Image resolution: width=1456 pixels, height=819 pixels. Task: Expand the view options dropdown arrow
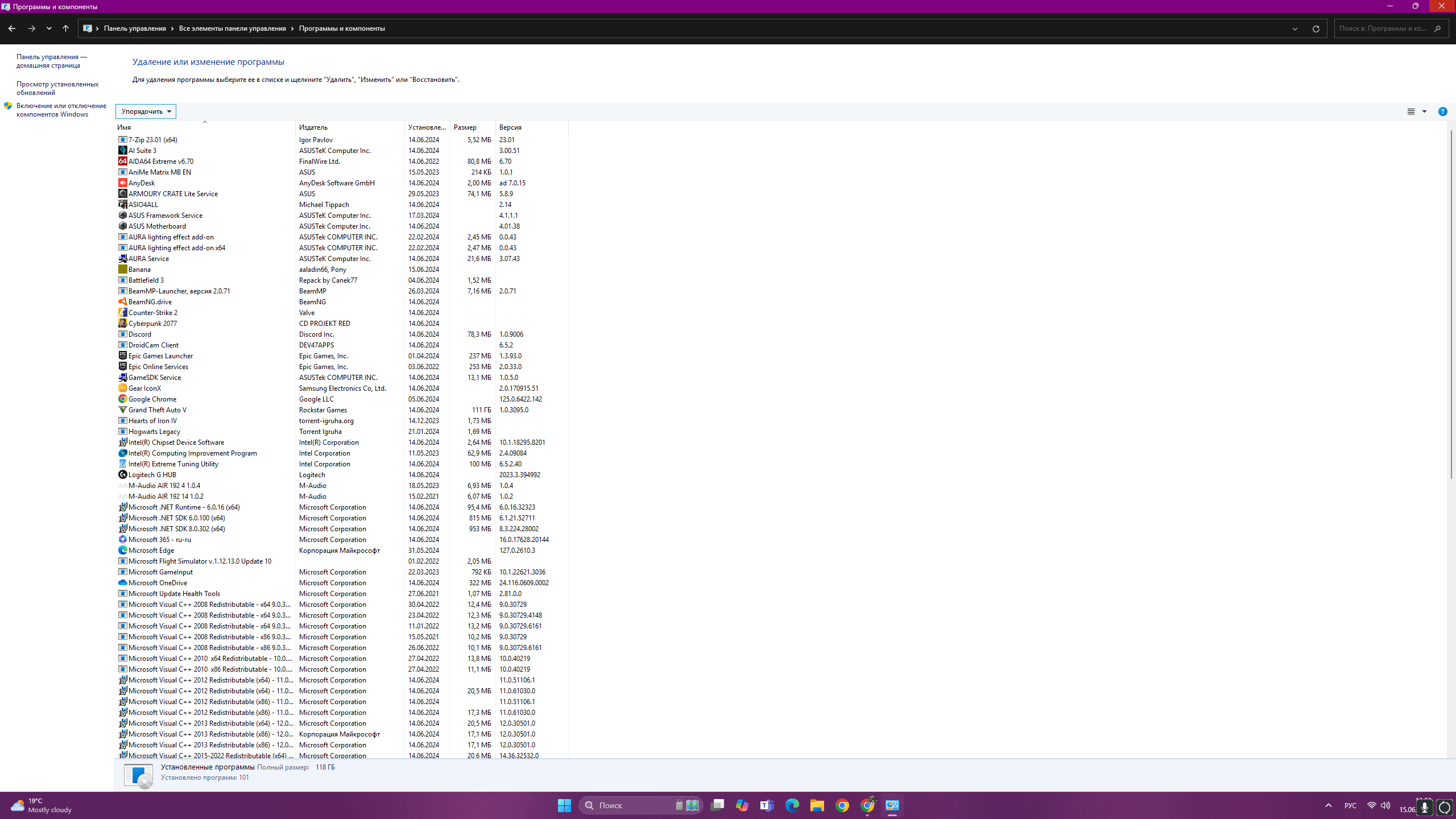click(x=1424, y=111)
